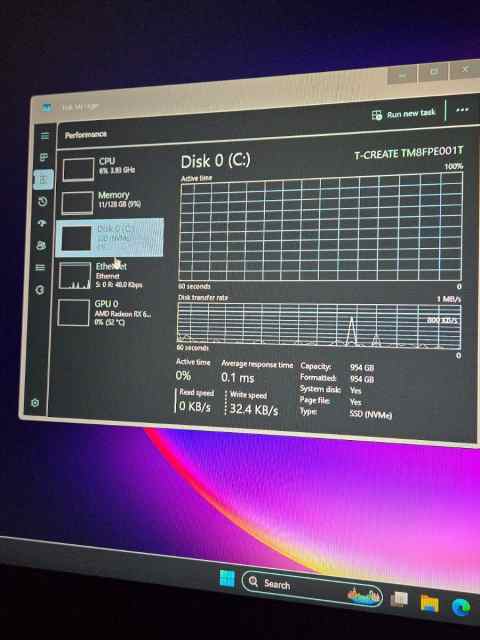The height and width of the screenshot is (640, 480).
Task: Open the Windows Start menu
Action: click(227, 578)
